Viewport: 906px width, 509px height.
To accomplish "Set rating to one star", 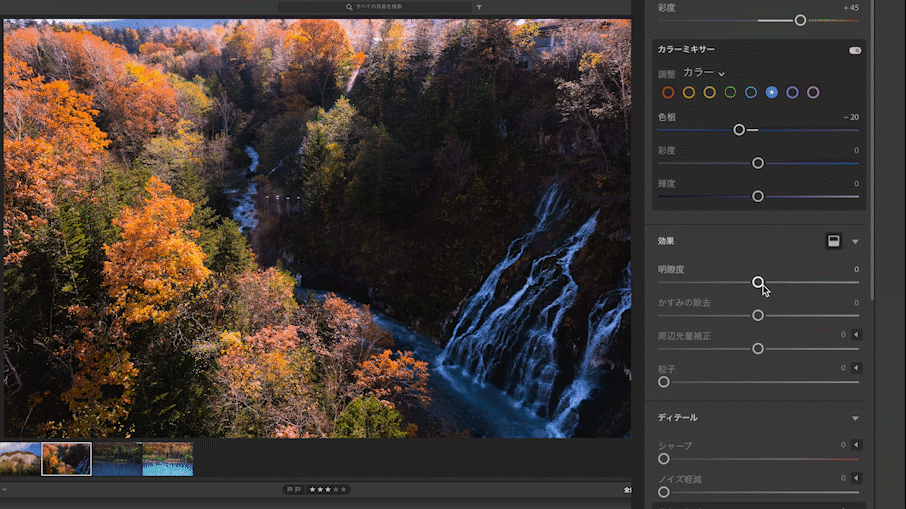I will (x=313, y=489).
